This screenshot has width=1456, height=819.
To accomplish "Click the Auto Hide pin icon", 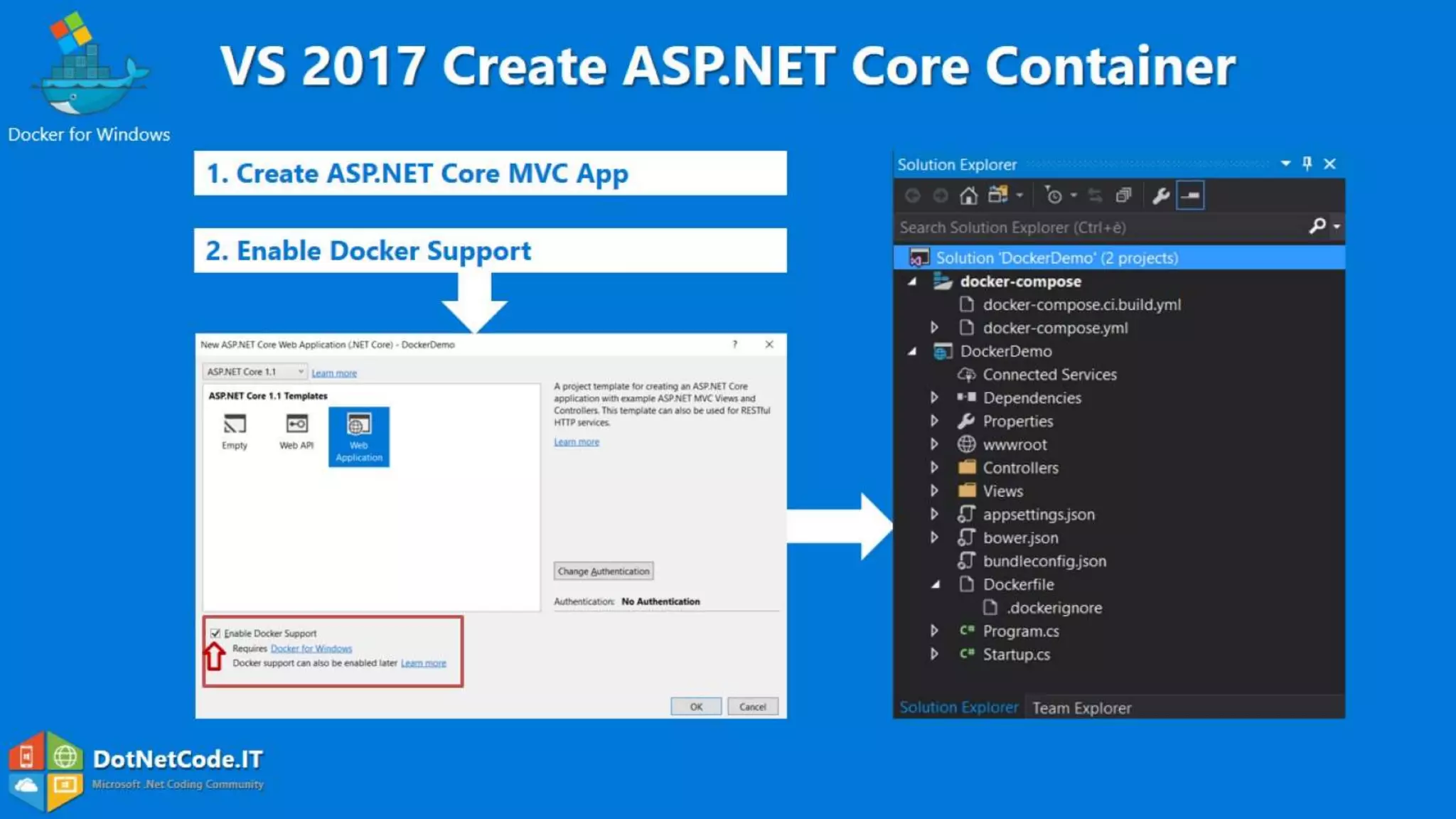I will click(x=1307, y=164).
